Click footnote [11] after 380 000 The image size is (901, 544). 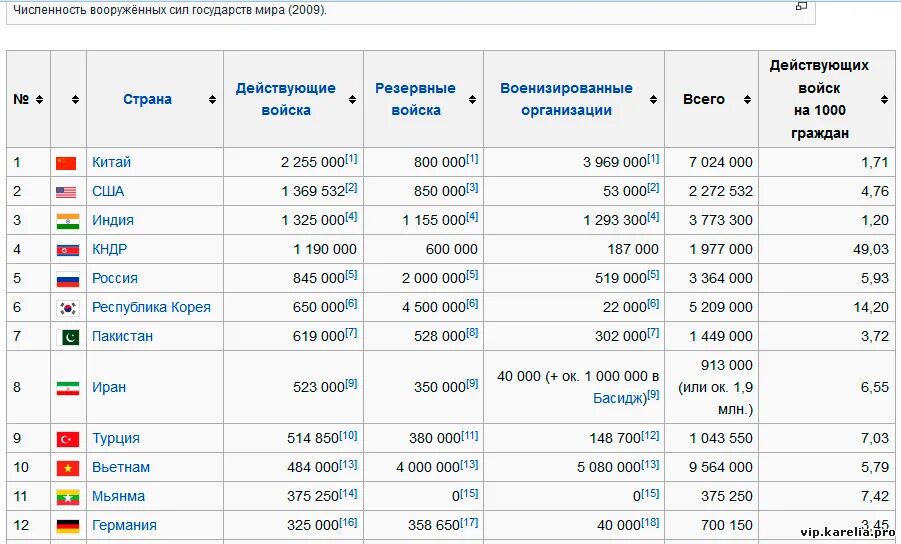click(469, 435)
